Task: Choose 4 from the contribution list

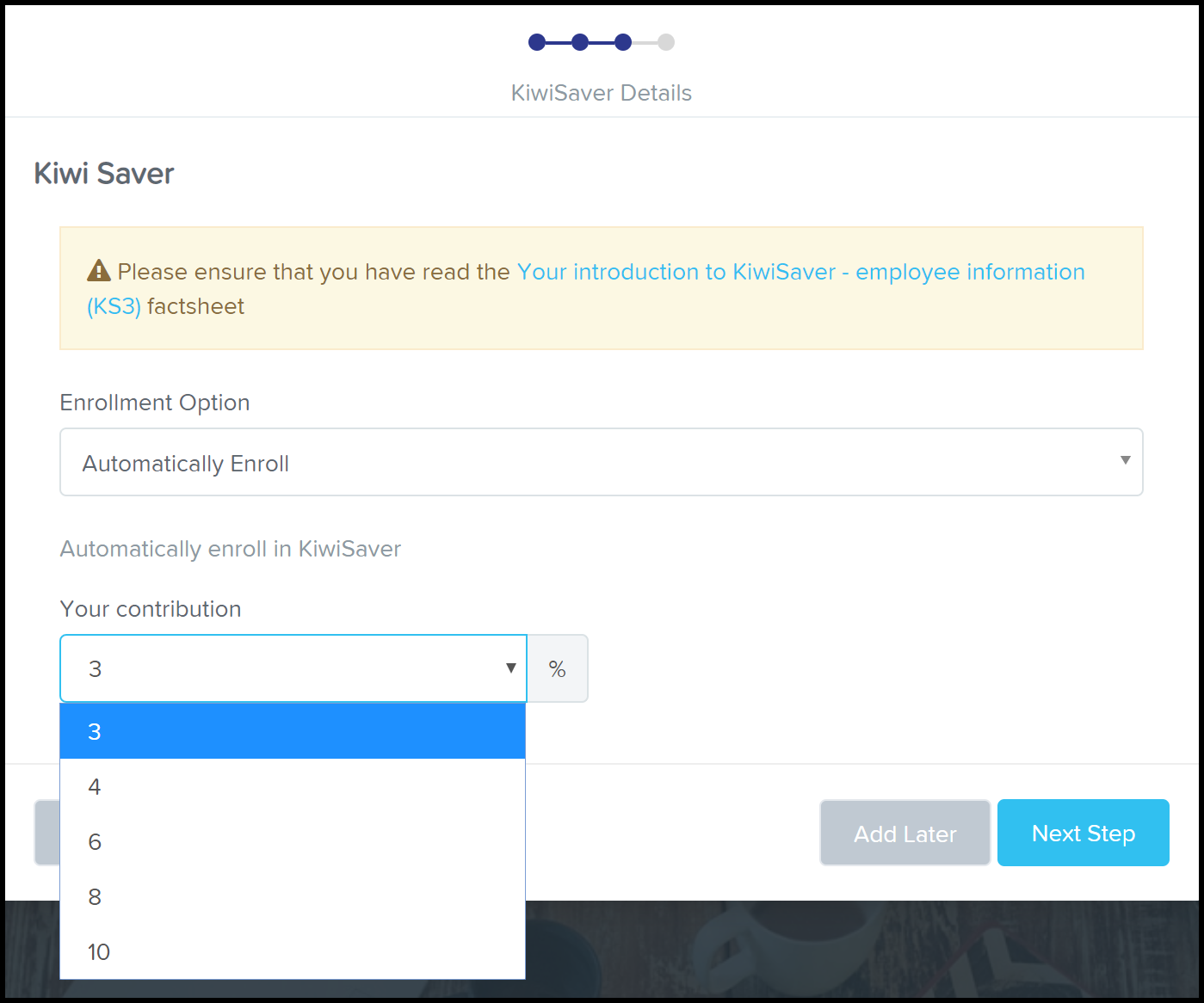Action: (x=293, y=786)
